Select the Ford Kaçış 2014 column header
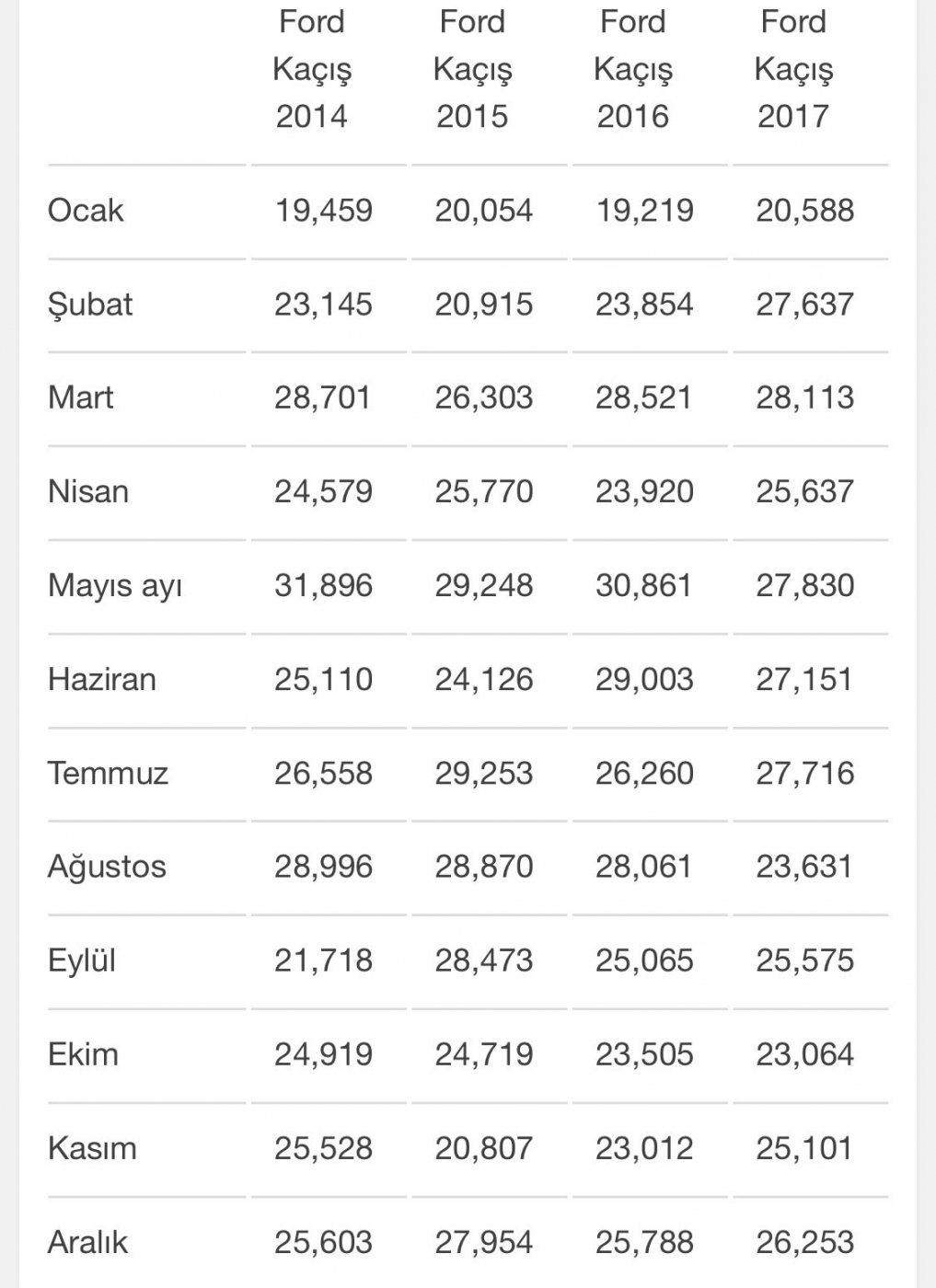 click(x=312, y=69)
